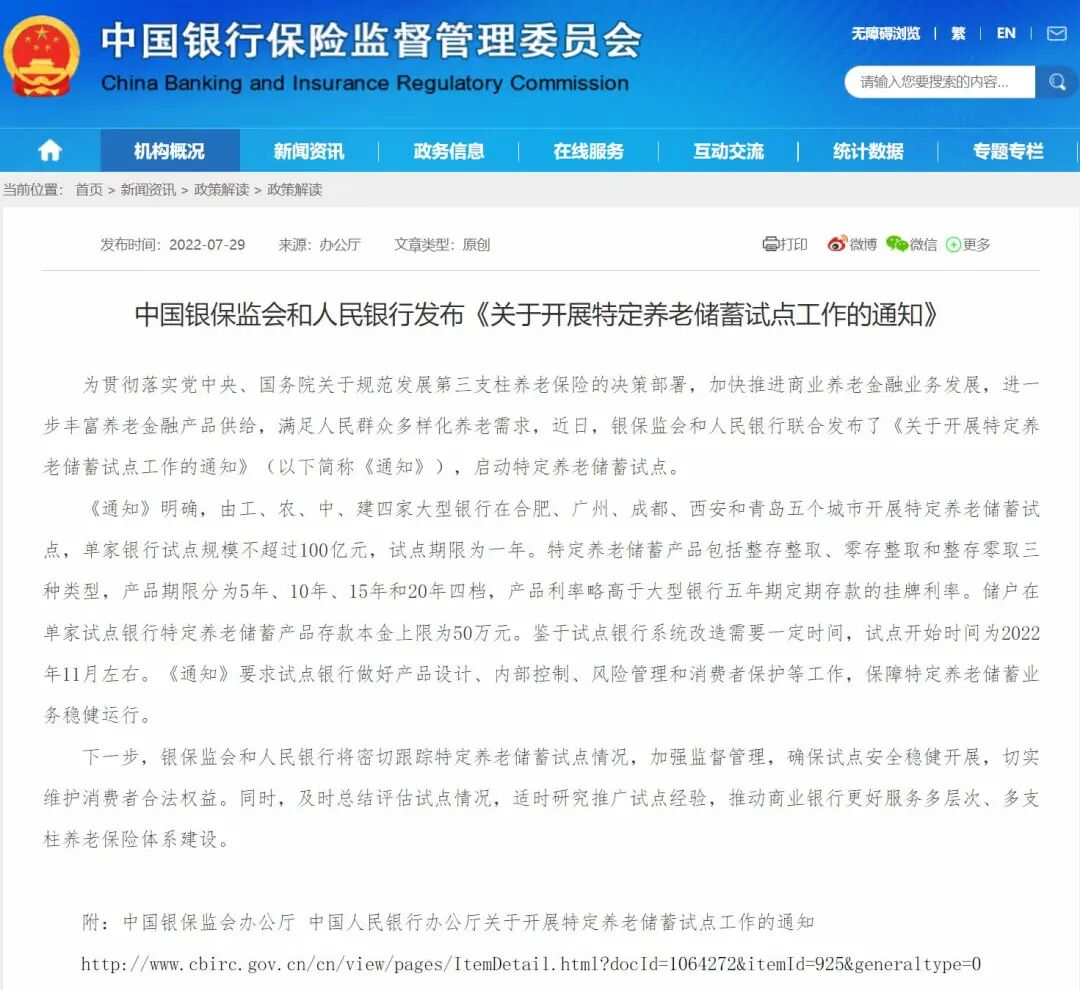Screen dimensions: 1080x990
Task: Open the attached notice URL link
Action: pyautogui.click(x=530, y=963)
